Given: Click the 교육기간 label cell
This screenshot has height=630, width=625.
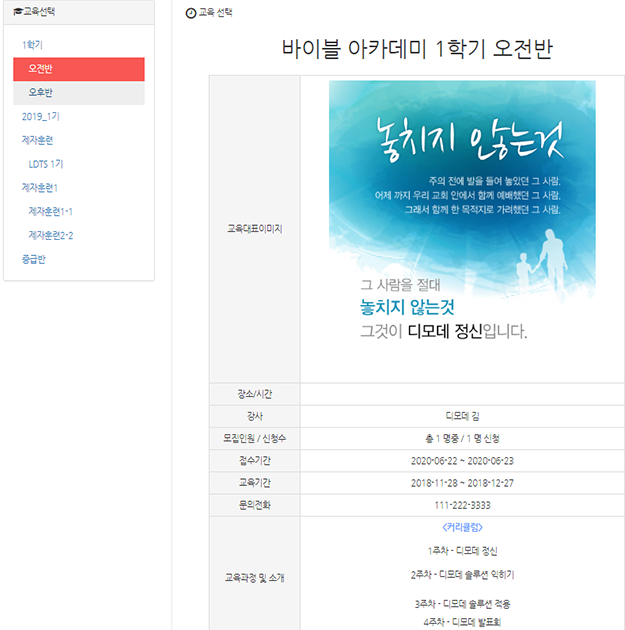Looking at the screenshot, I should point(255,483).
